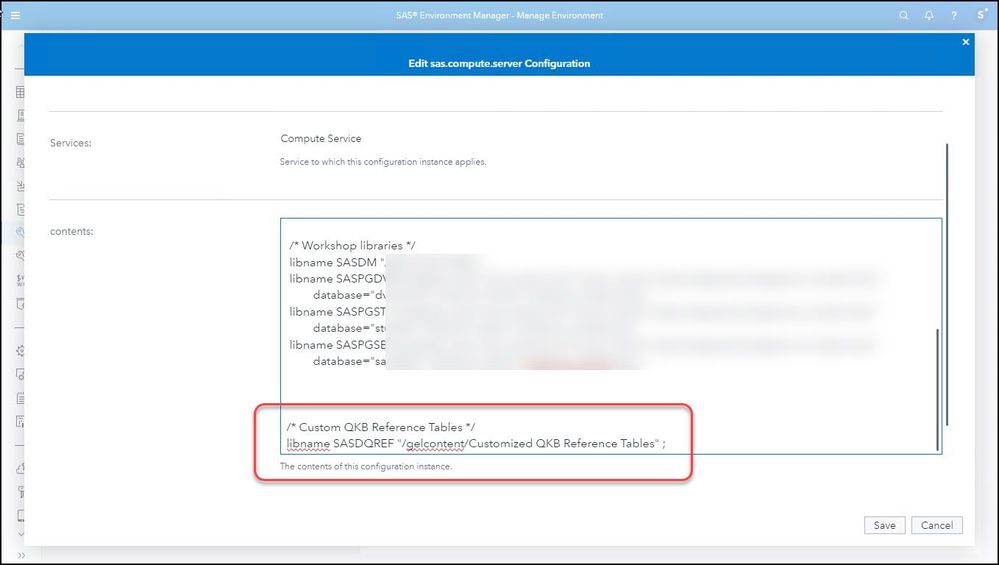
Task: Click the 'libname SASDQREF' line
Action: 475,443
